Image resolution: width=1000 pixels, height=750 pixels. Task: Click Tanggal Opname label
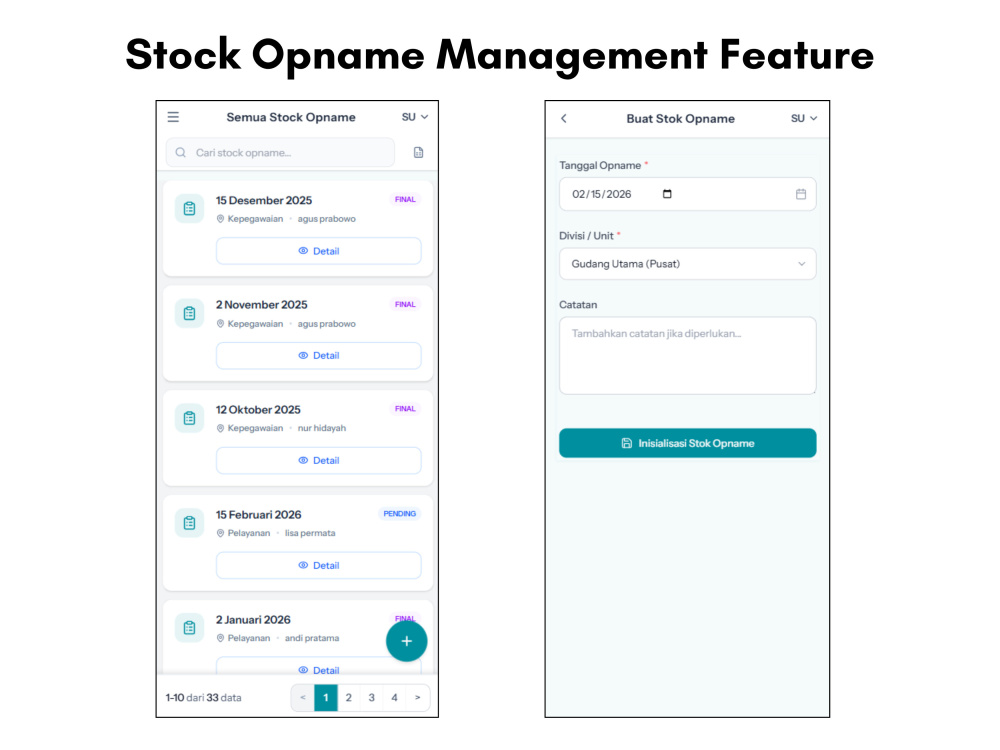600,165
